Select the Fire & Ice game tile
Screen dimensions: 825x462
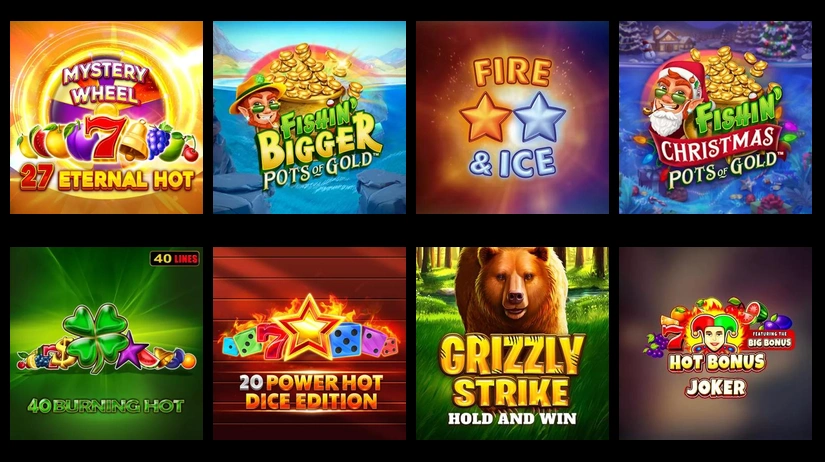512,117
